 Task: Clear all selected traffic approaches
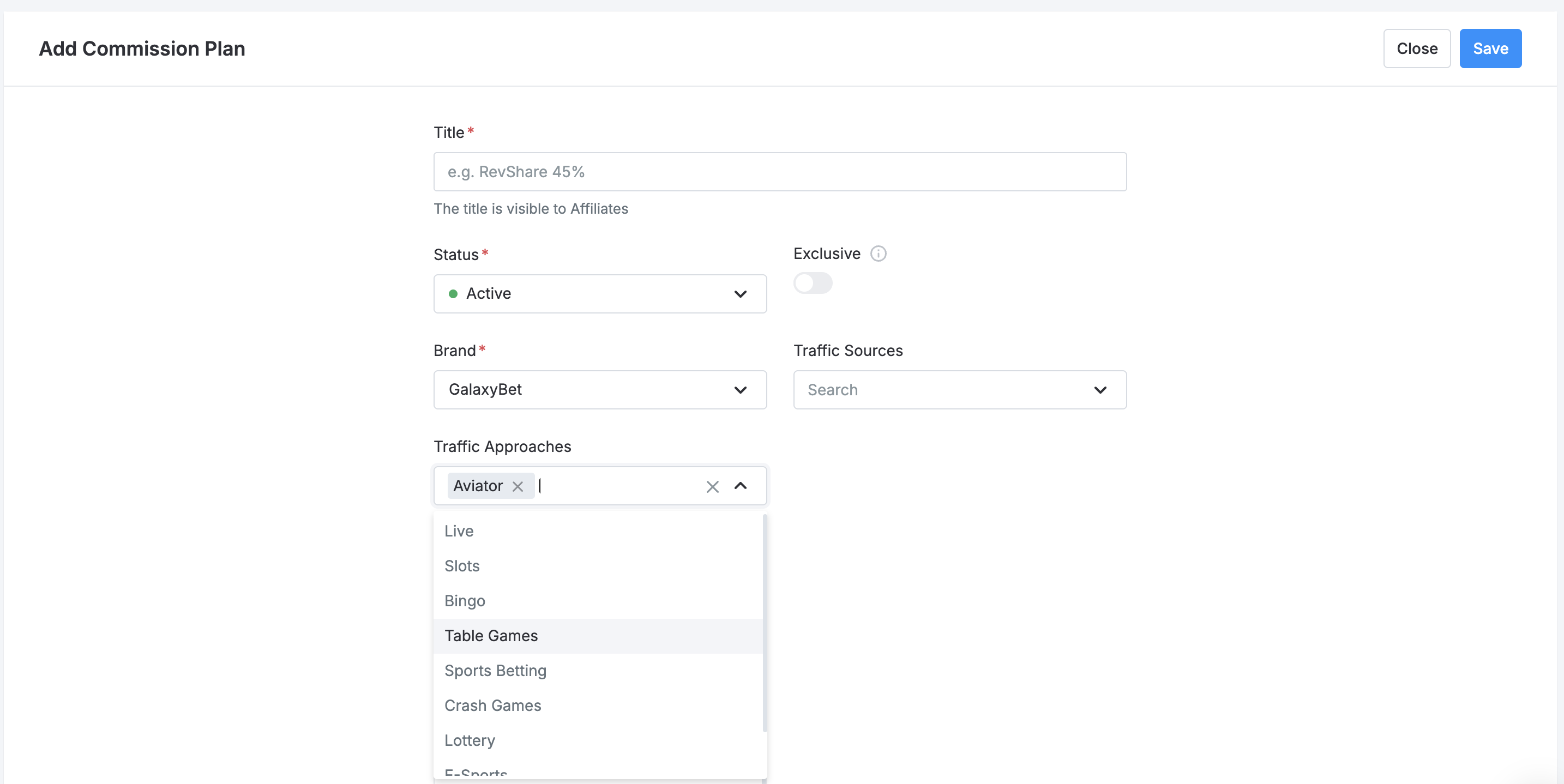pyautogui.click(x=712, y=486)
